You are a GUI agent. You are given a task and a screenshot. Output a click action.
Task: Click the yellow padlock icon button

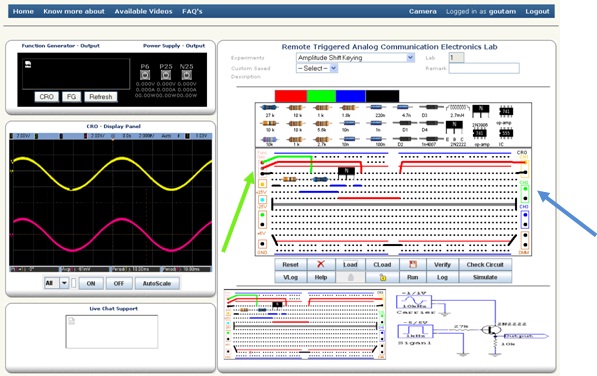click(382, 277)
